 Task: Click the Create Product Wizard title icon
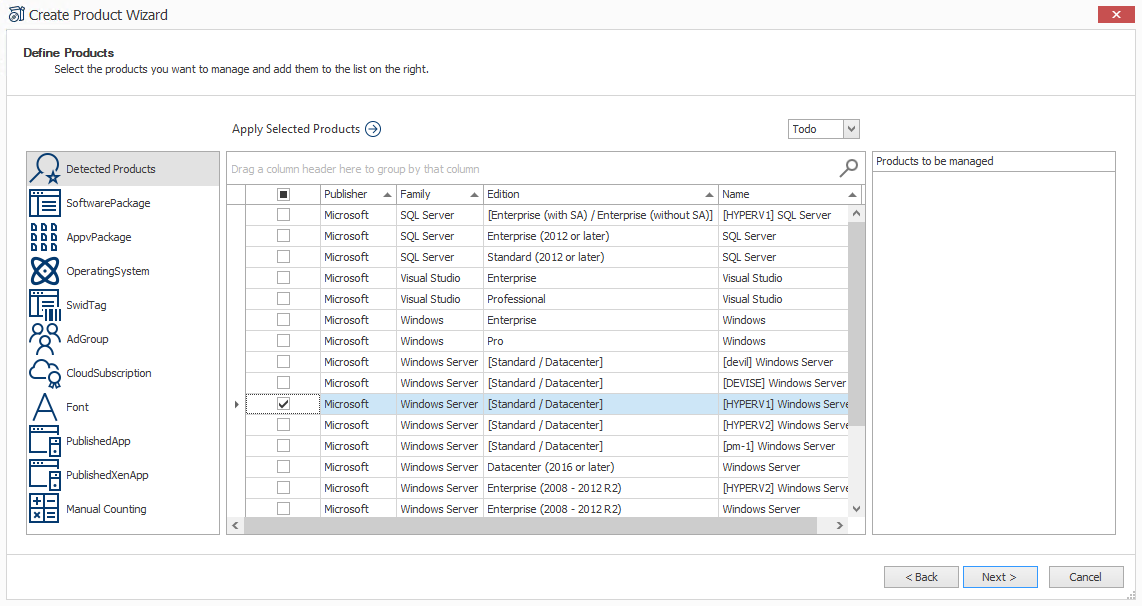point(16,15)
